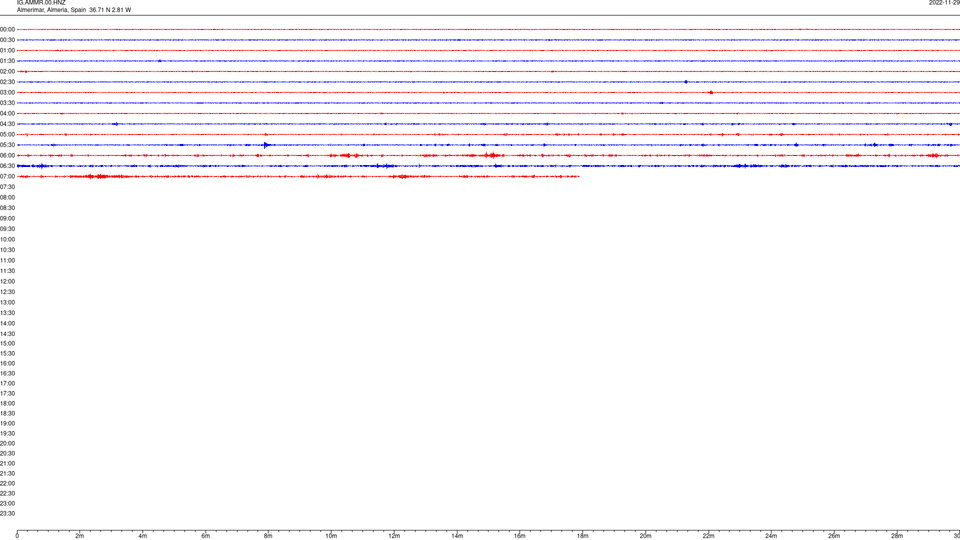Select the 16:00 time row label

click(7, 364)
